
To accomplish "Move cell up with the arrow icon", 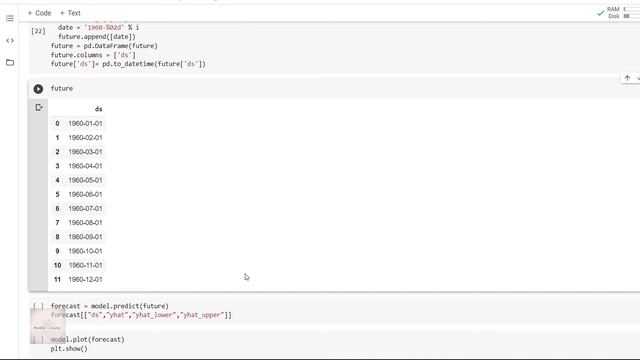I will [627, 78].
